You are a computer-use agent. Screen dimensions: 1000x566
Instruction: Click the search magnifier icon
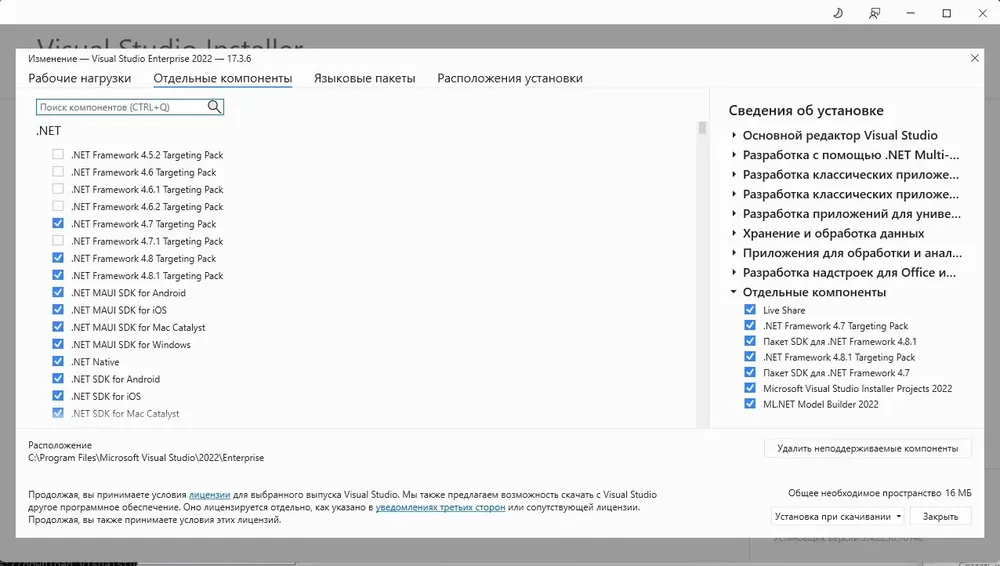215,107
